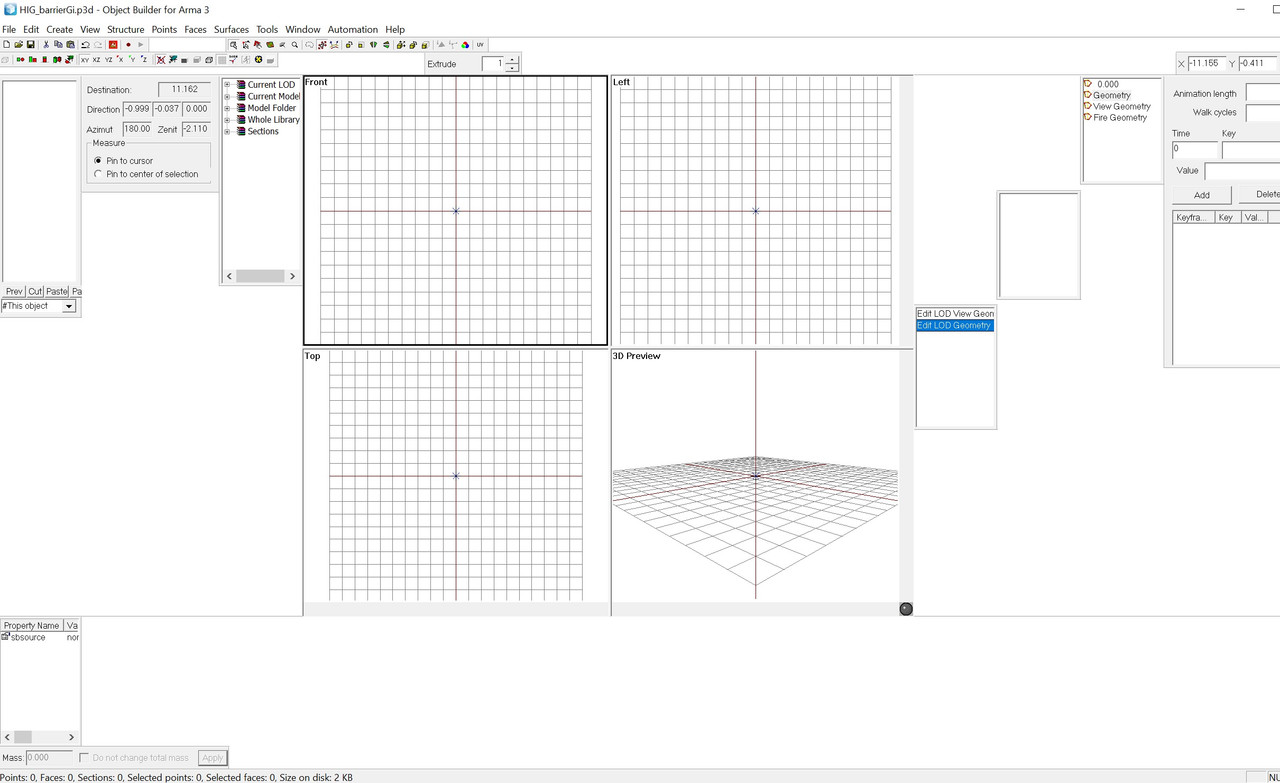Click the select points red dots icon
The height and width of the screenshot is (783, 1280).
click(x=322, y=44)
